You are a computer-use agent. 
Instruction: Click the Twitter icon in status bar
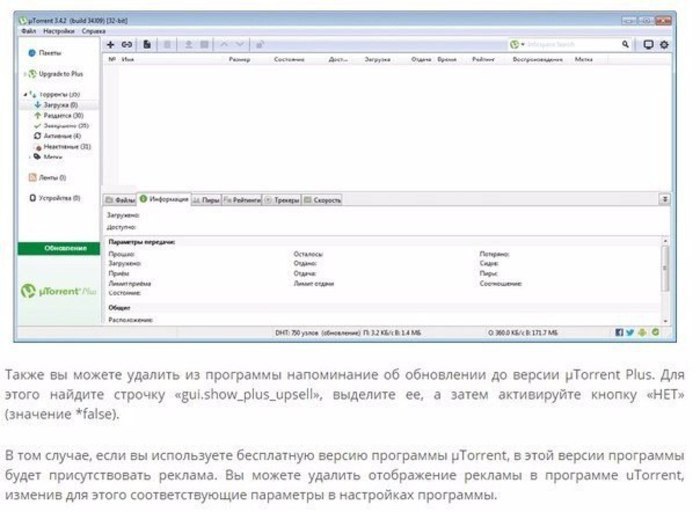pos(630,333)
